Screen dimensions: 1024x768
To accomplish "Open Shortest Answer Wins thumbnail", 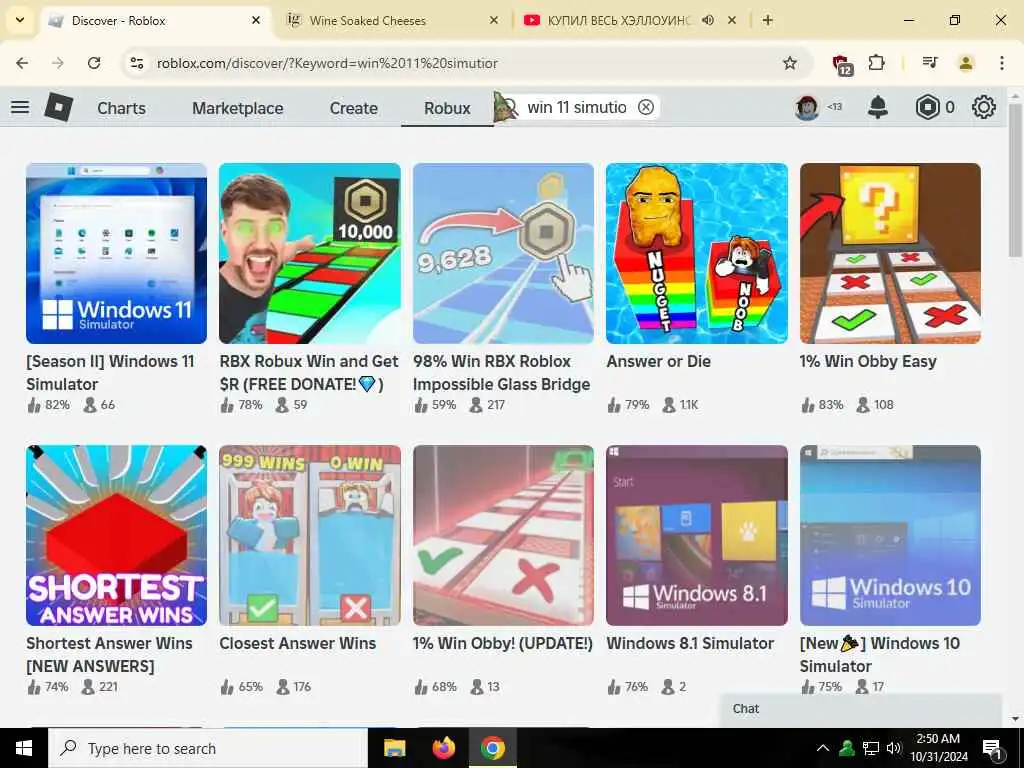I will pos(116,536).
